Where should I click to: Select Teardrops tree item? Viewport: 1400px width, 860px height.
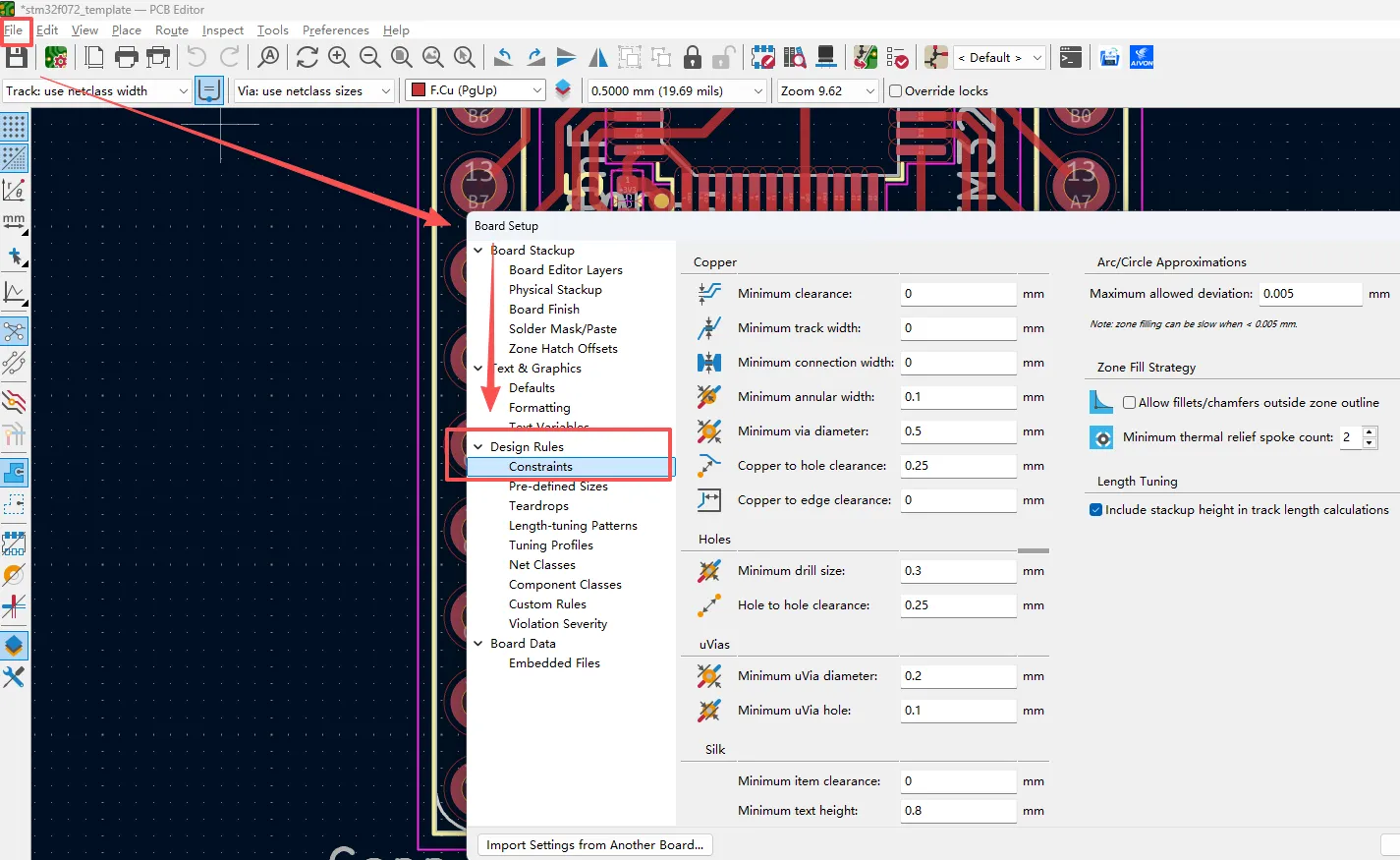pos(538,505)
